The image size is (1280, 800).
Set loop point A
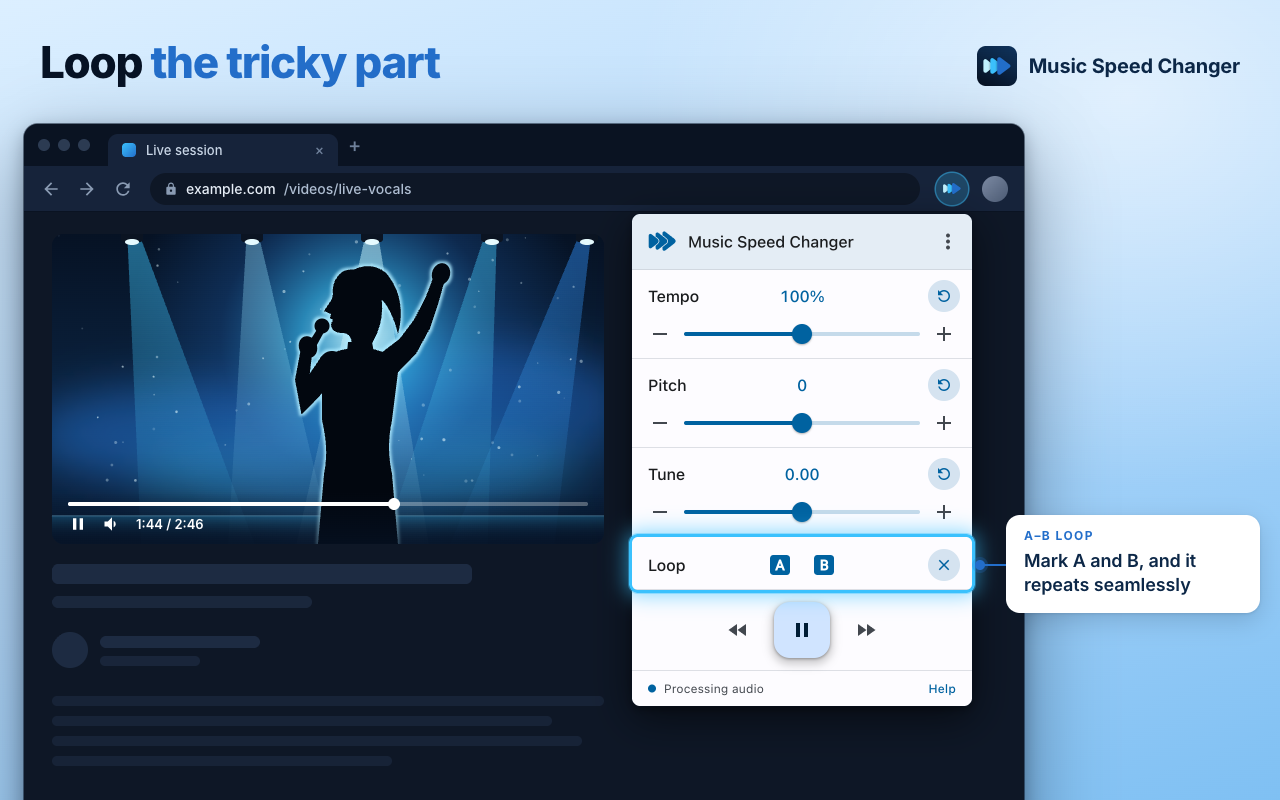(780, 565)
